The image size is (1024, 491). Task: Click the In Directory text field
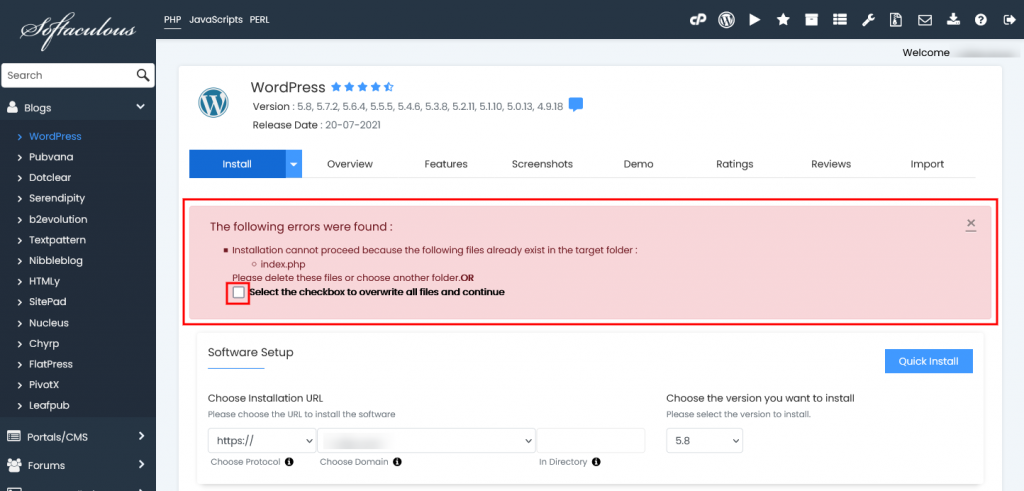pyautogui.click(x=590, y=441)
